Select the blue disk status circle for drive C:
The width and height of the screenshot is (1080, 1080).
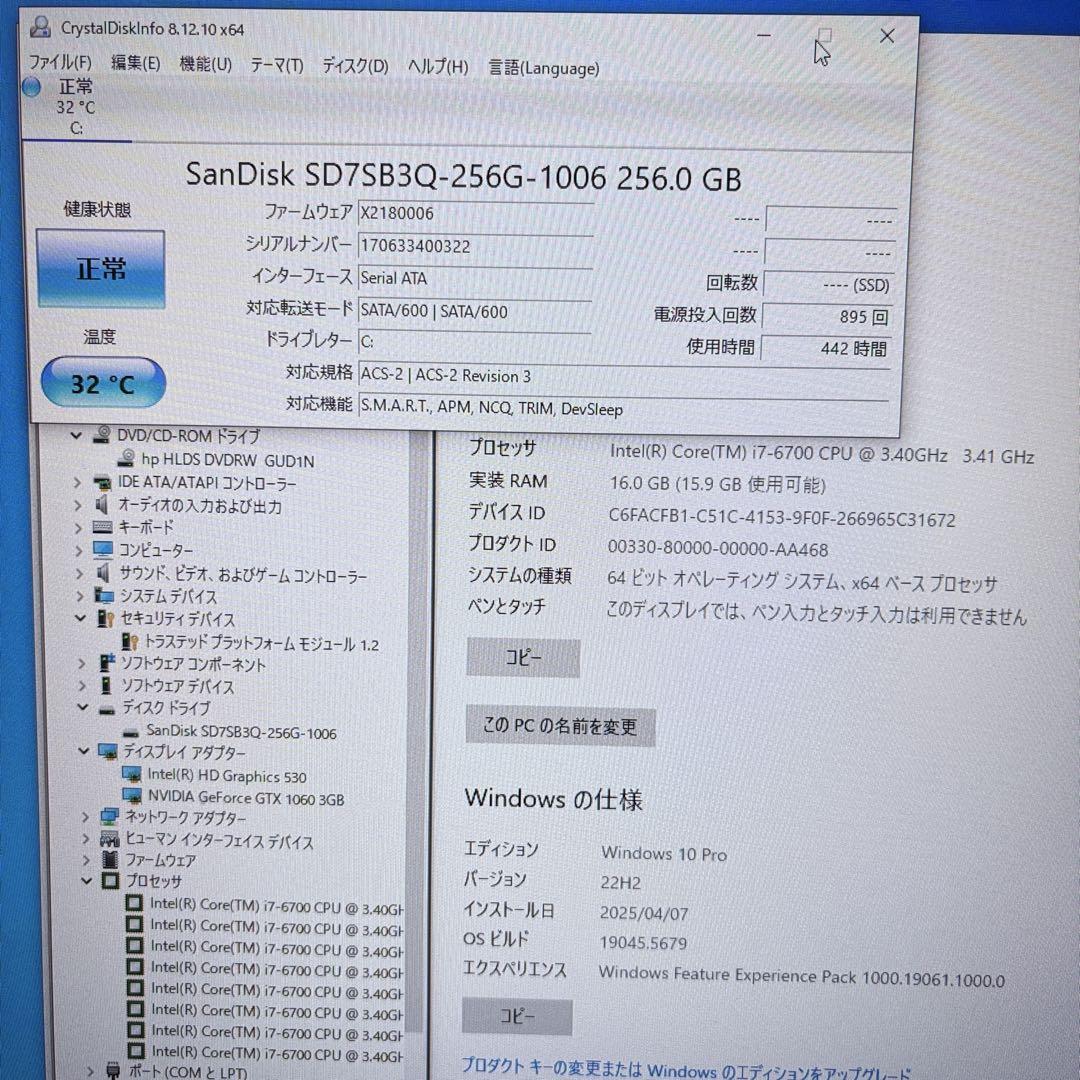pyautogui.click(x=31, y=87)
